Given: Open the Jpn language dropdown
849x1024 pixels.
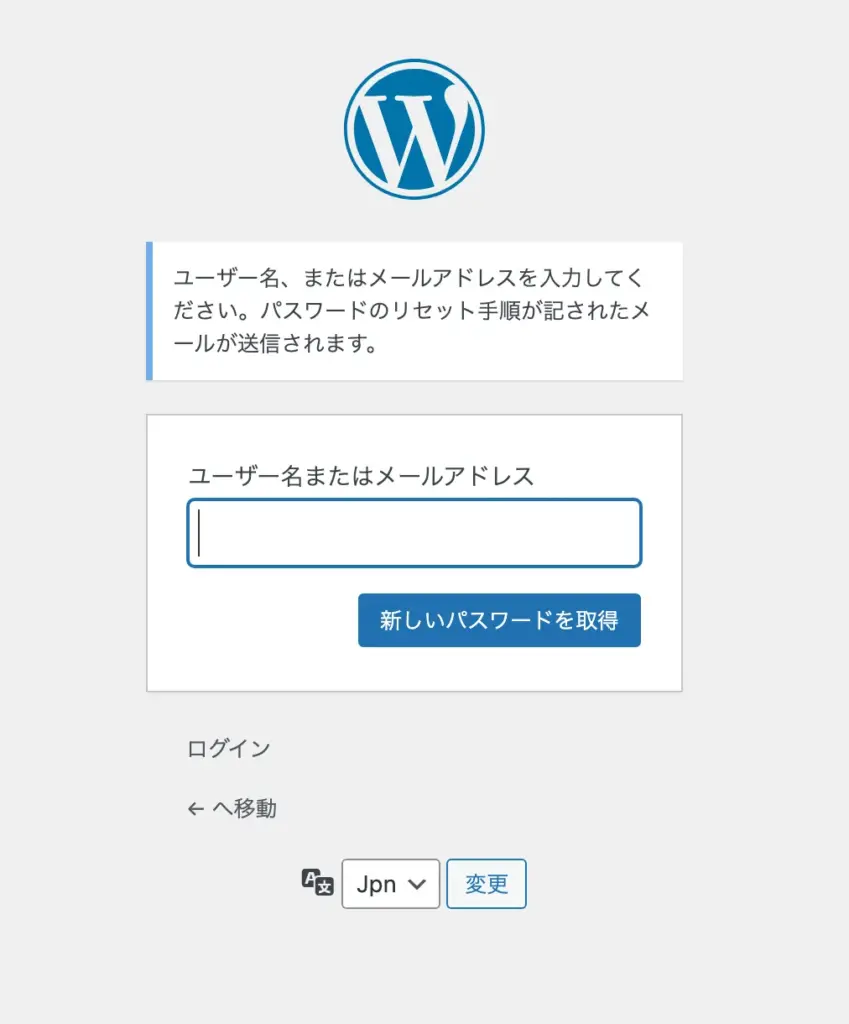Looking at the screenshot, I should pyautogui.click(x=391, y=884).
